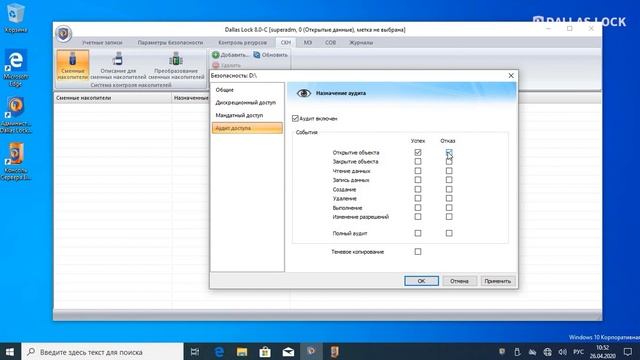Click the Обновить toolbar item

271,55
